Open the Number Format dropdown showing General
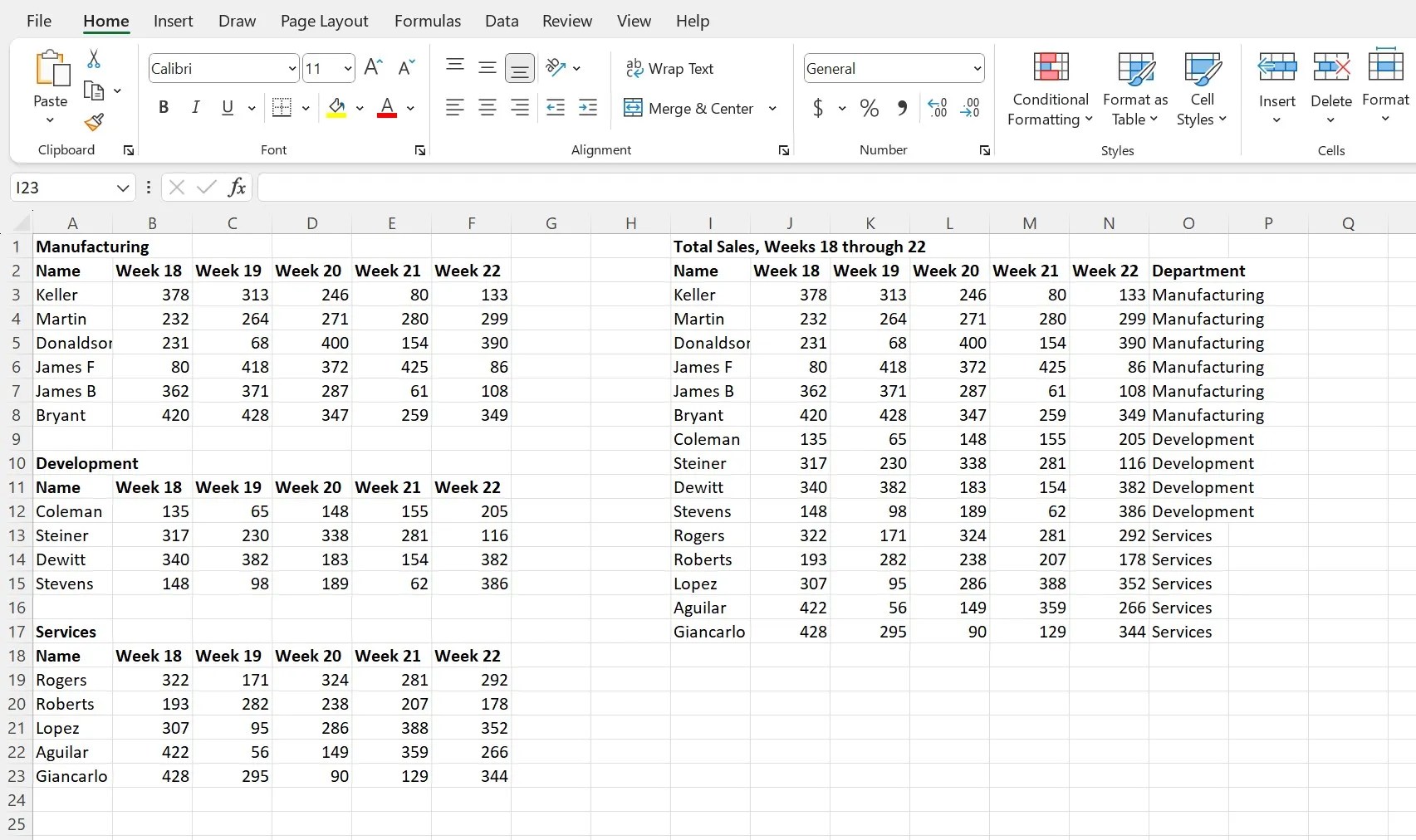 pyautogui.click(x=977, y=68)
